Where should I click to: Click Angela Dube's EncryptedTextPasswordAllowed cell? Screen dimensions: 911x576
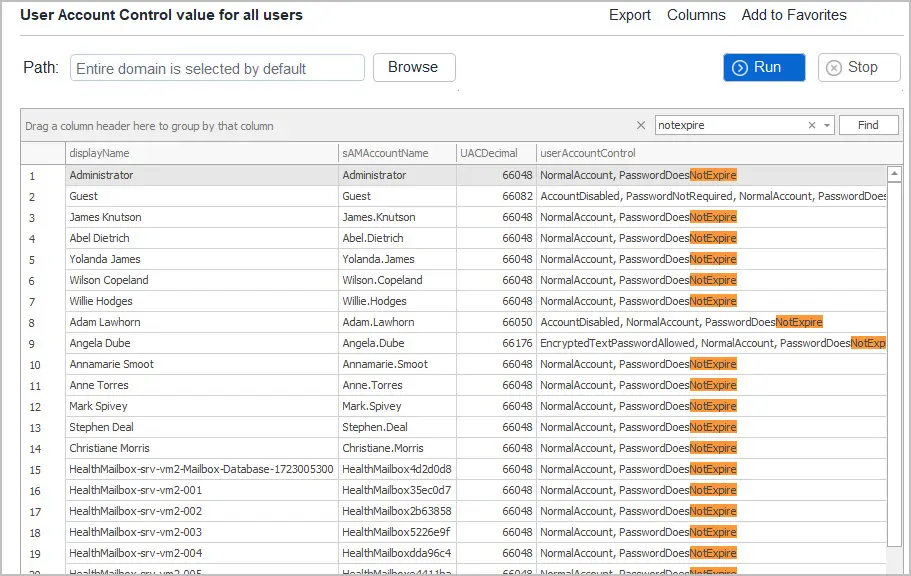(712, 343)
